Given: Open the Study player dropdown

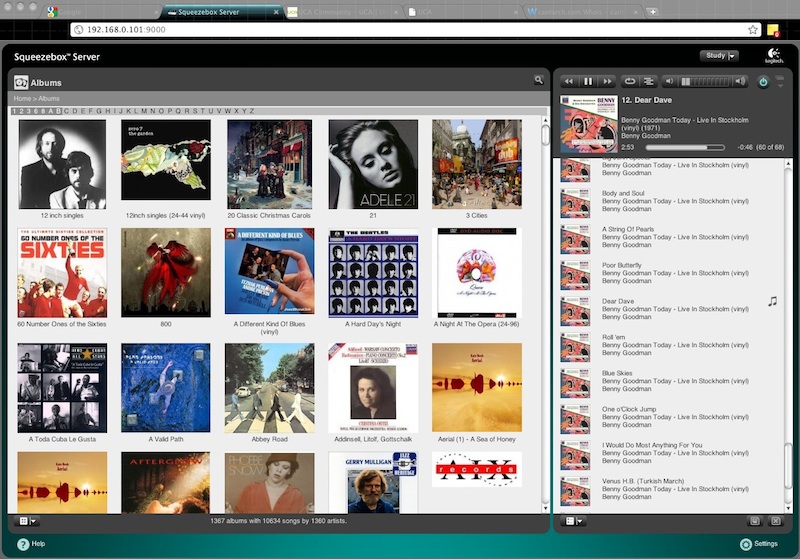Looking at the screenshot, I should coord(719,56).
